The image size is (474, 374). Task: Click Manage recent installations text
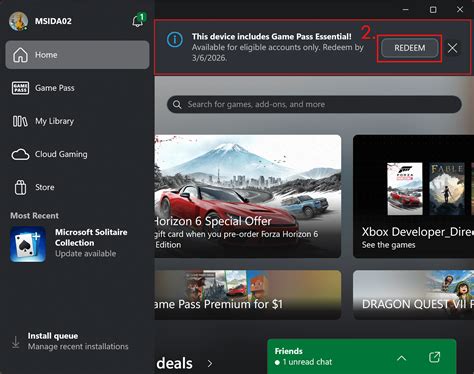(x=78, y=347)
